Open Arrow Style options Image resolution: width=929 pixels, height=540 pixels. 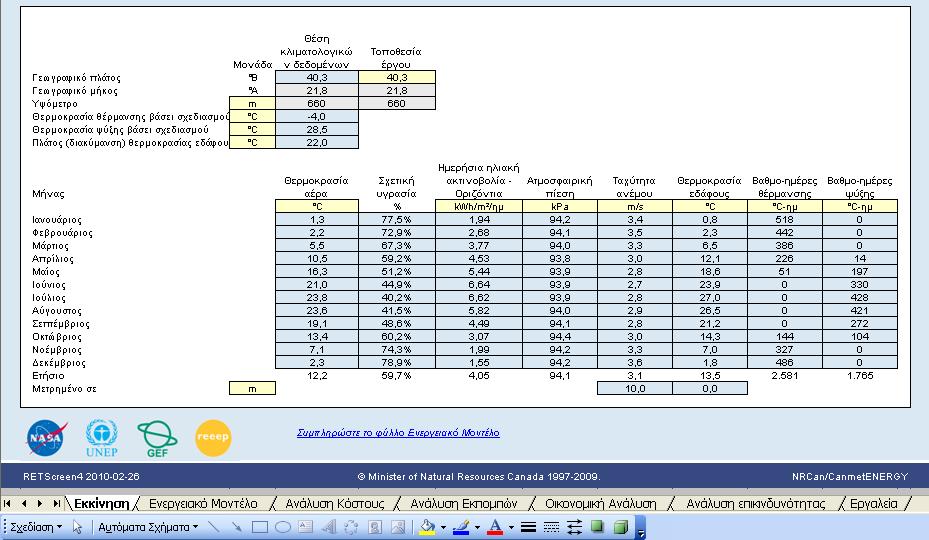574,527
